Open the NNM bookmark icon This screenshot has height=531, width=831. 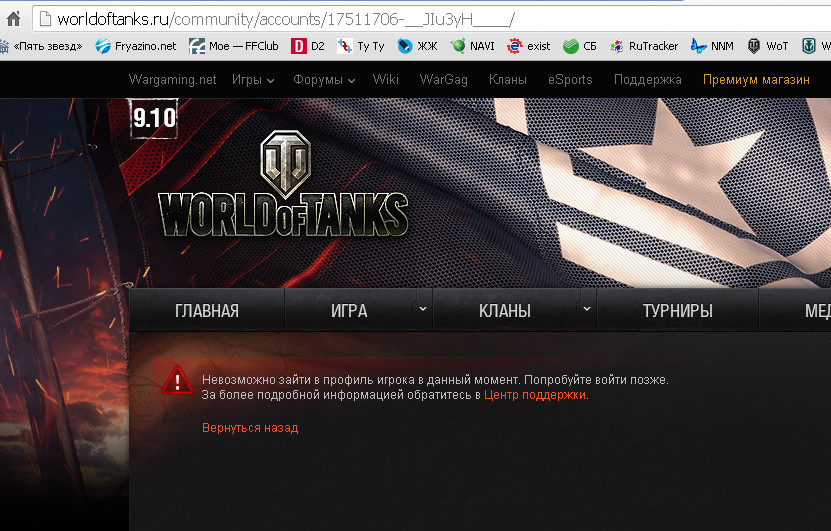click(x=699, y=46)
